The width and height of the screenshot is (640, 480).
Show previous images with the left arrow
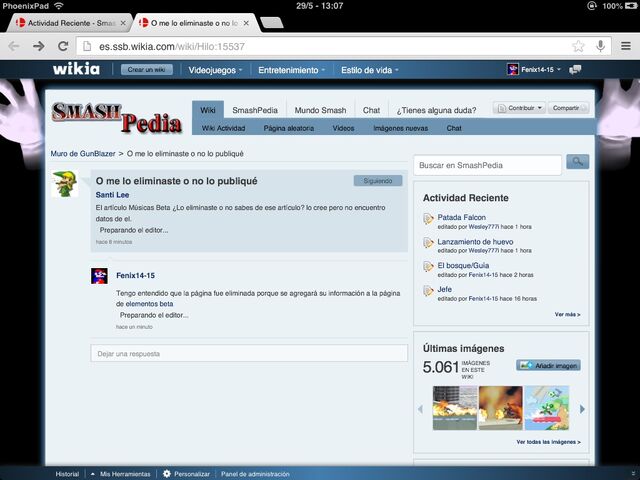pos(420,409)
